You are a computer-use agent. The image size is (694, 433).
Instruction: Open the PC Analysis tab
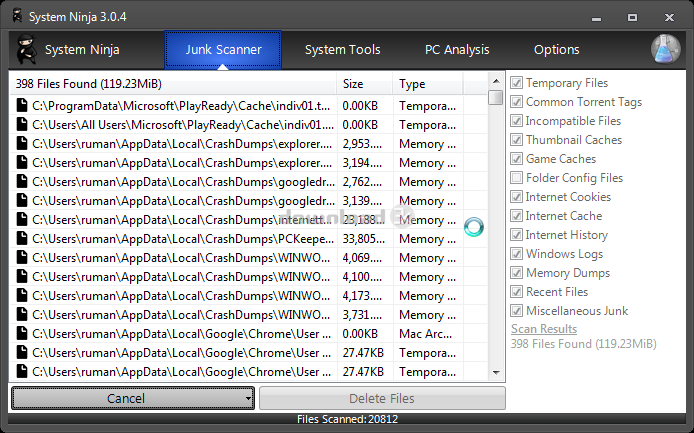(457, 50)
